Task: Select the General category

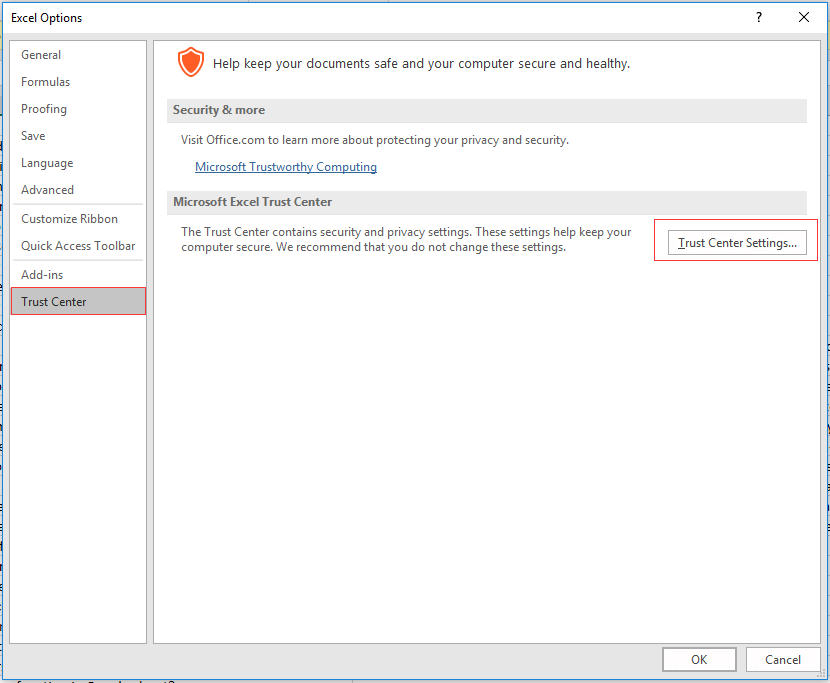Action: click(x=41, y=55)
